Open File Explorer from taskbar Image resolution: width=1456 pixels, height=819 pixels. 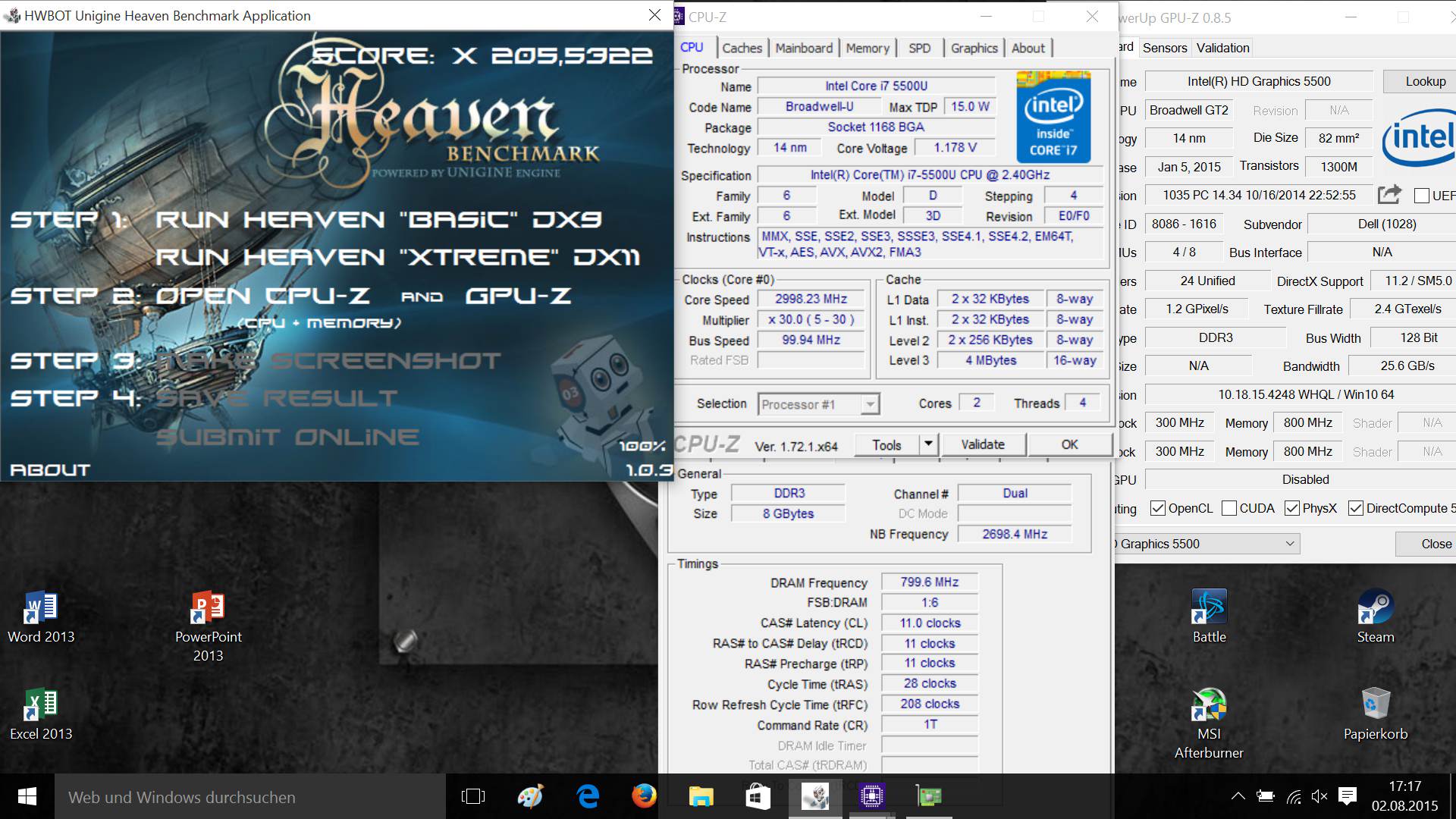pos(701,796)
